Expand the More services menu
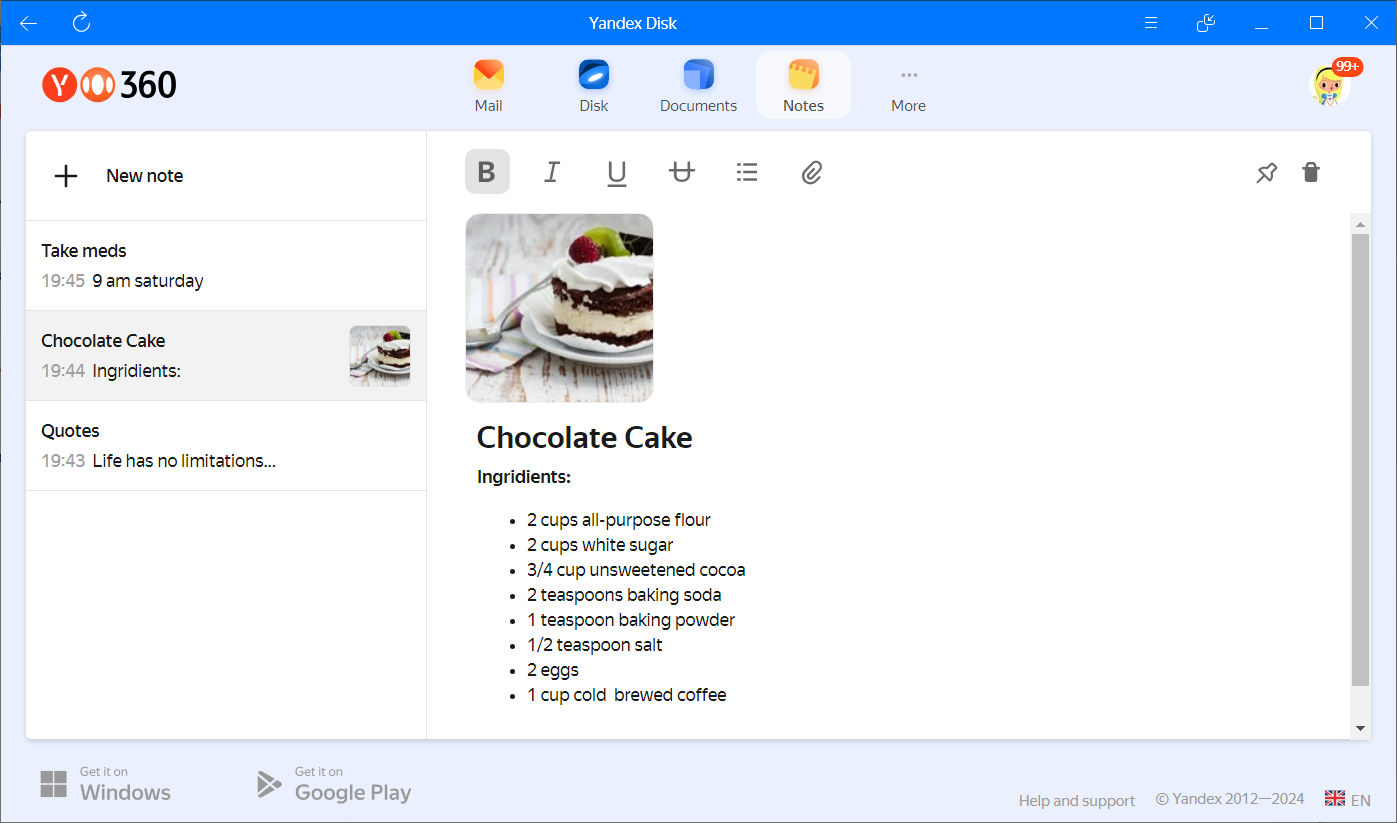This screenshot has height=823, width=1397. 908,86
